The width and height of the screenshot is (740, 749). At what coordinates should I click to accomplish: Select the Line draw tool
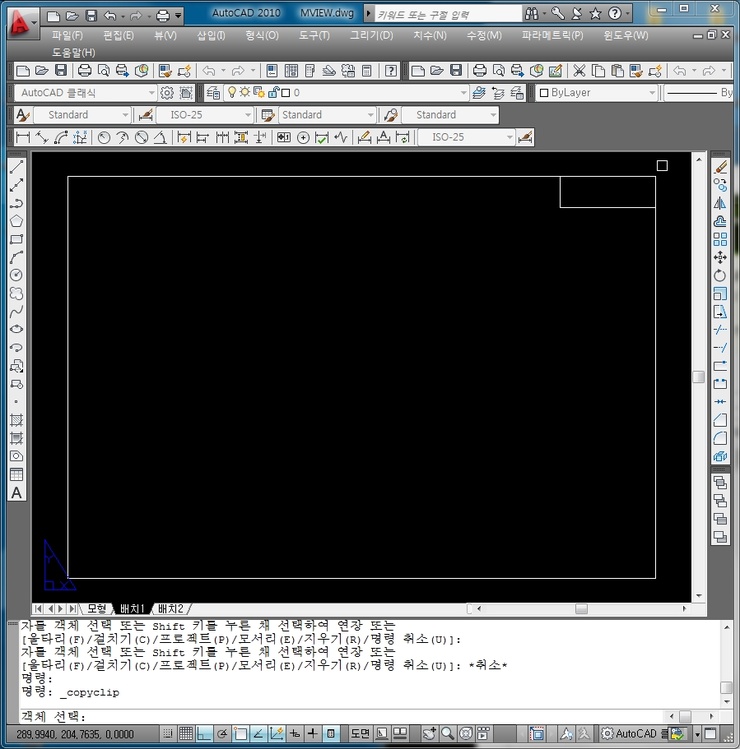point(16,167)
